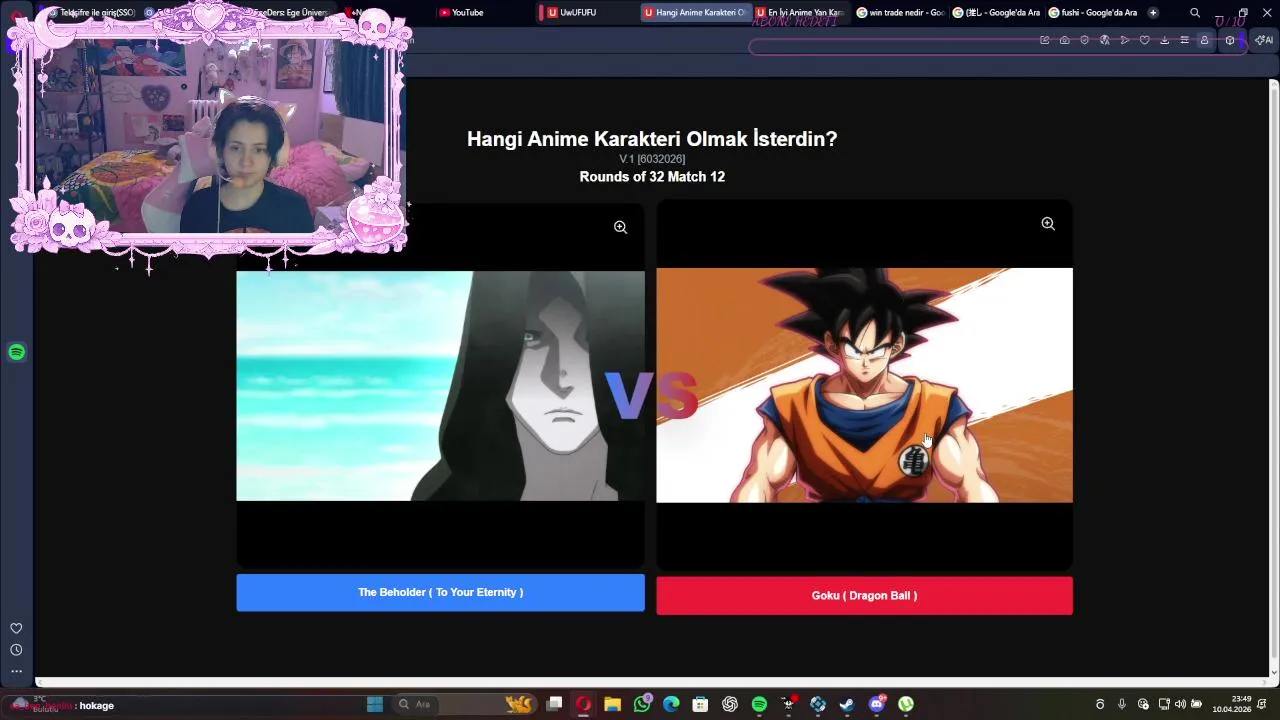Open the AI assistant button
1280x720 pixels.
[1264, 40]
